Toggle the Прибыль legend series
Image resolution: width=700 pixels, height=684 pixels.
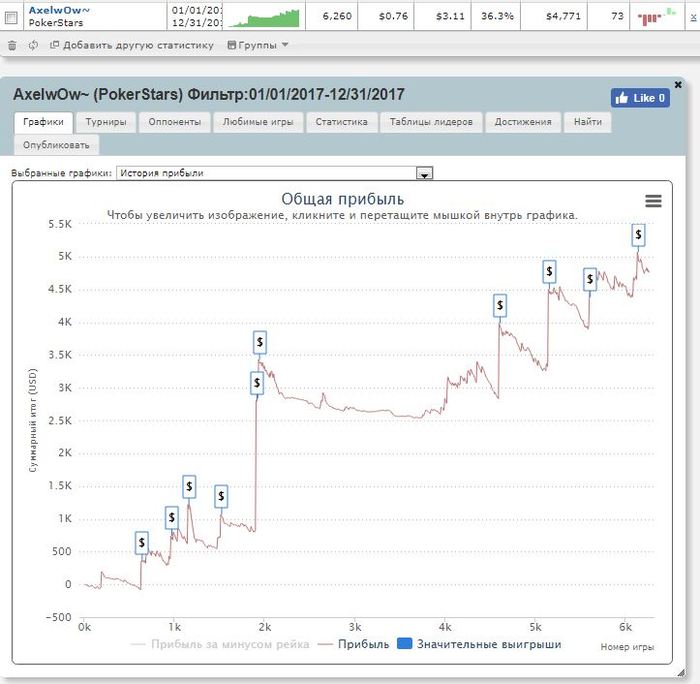(354, 644)
